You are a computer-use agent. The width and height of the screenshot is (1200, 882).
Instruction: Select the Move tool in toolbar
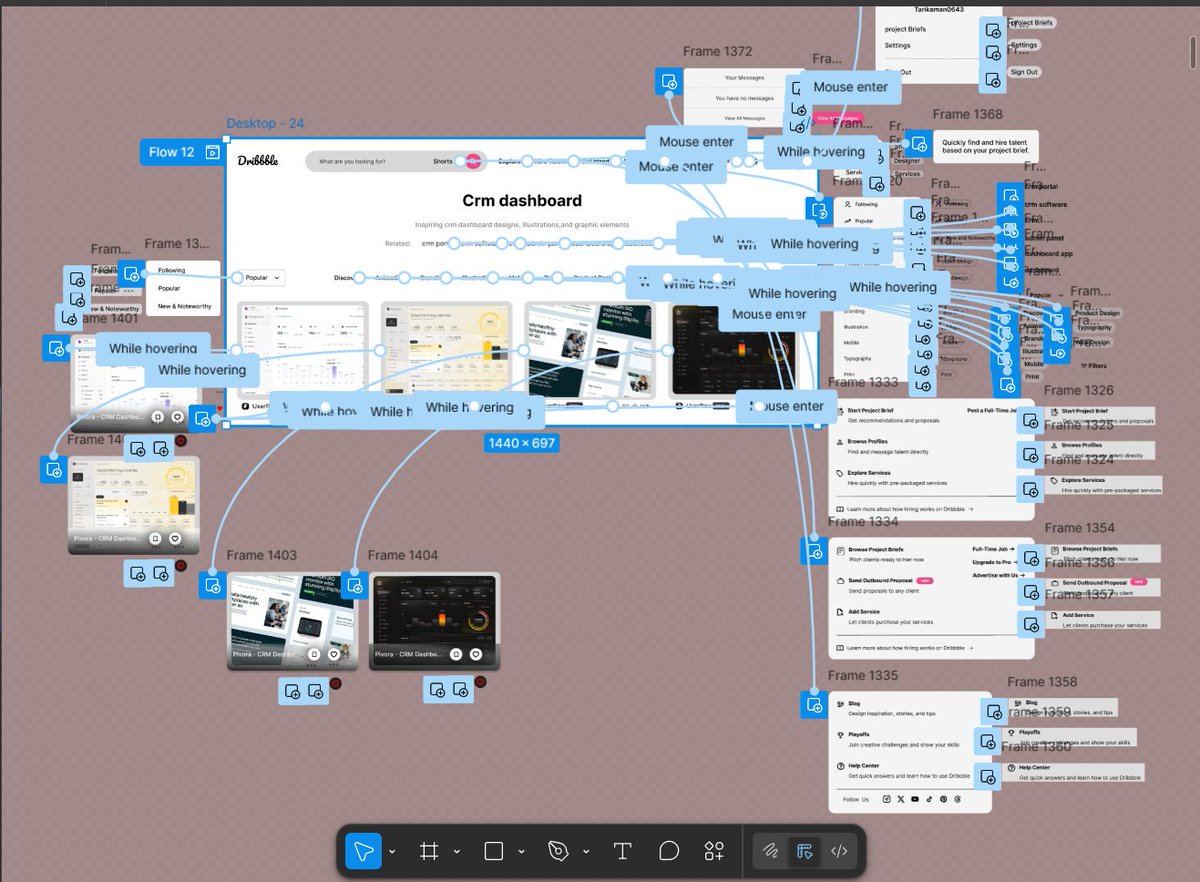pos(364,851)
